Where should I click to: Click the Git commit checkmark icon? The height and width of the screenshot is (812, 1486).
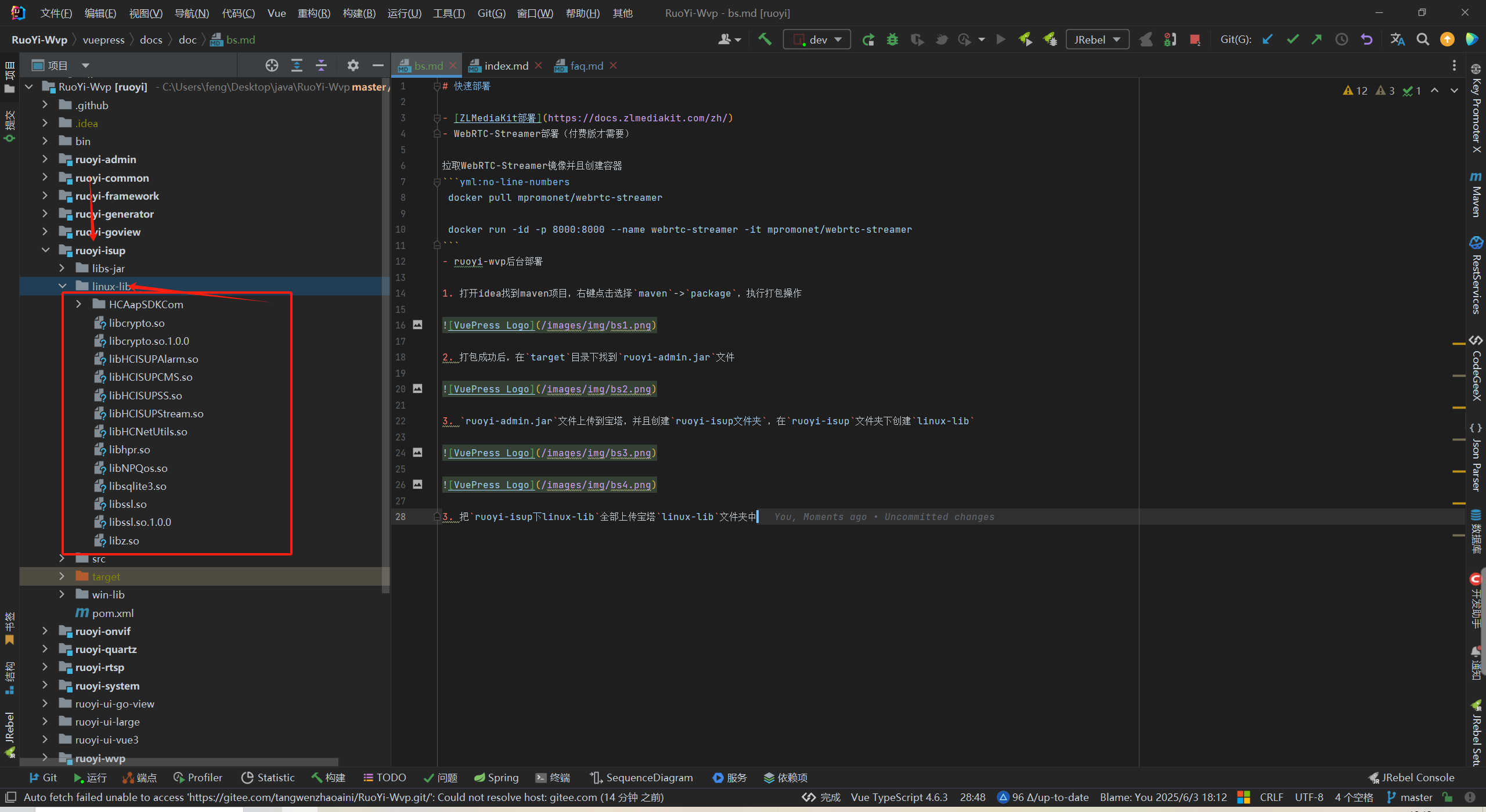pyautogui.click(x=1293, y=39)
